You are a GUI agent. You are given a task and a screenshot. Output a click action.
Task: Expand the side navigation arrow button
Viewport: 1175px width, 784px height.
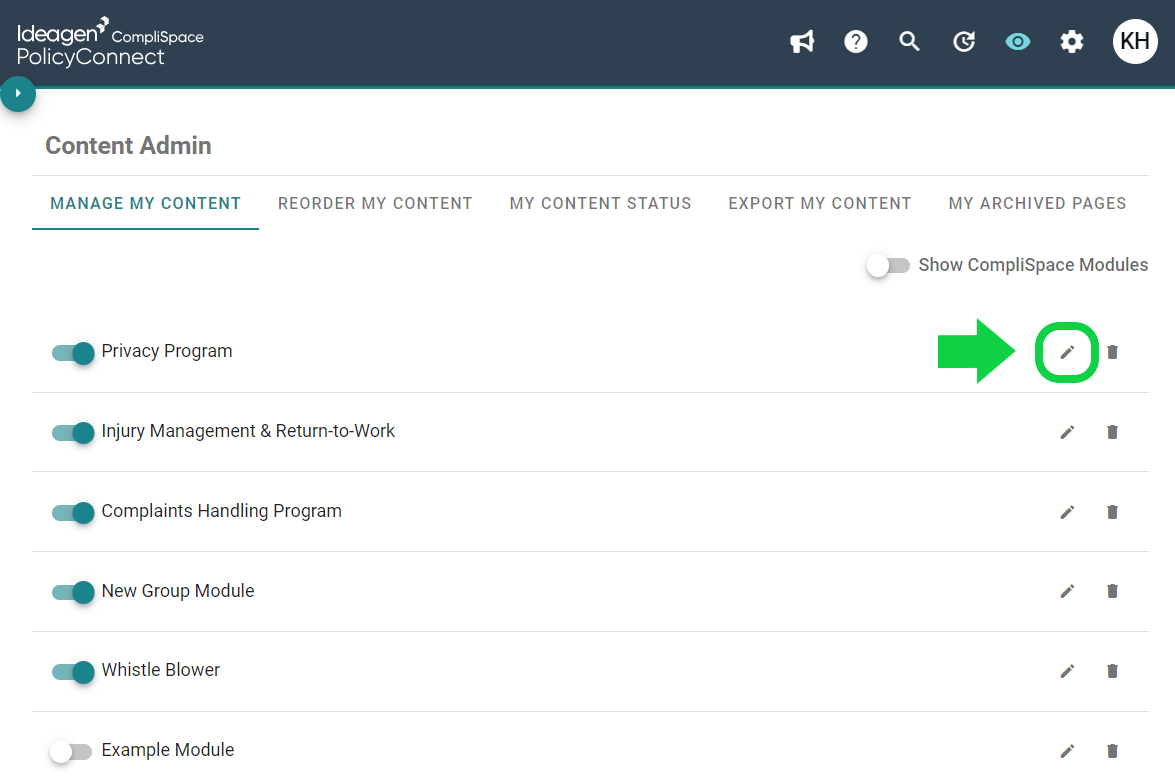click(18, 94)
